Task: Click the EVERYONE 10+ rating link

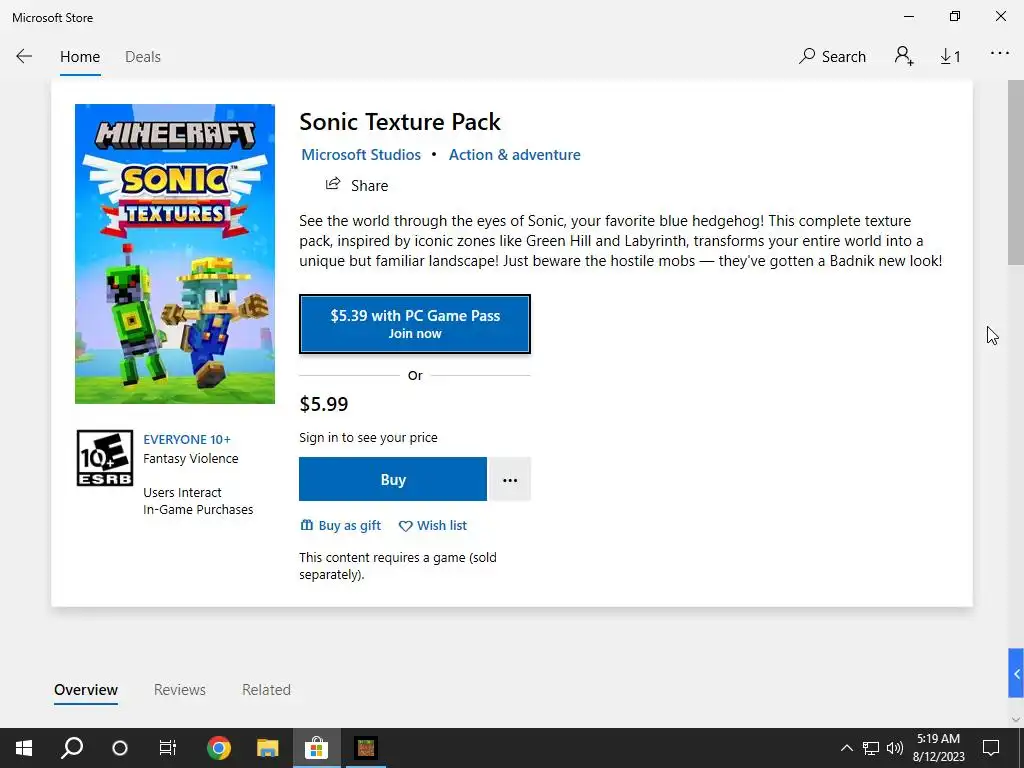Action: click(187, 440)
